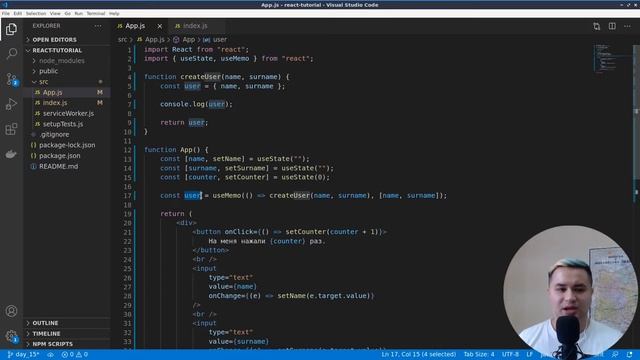Open the View menu
The height and width of the screenshot is (360, 640).
pyautogui.click(x=55, y=13)
